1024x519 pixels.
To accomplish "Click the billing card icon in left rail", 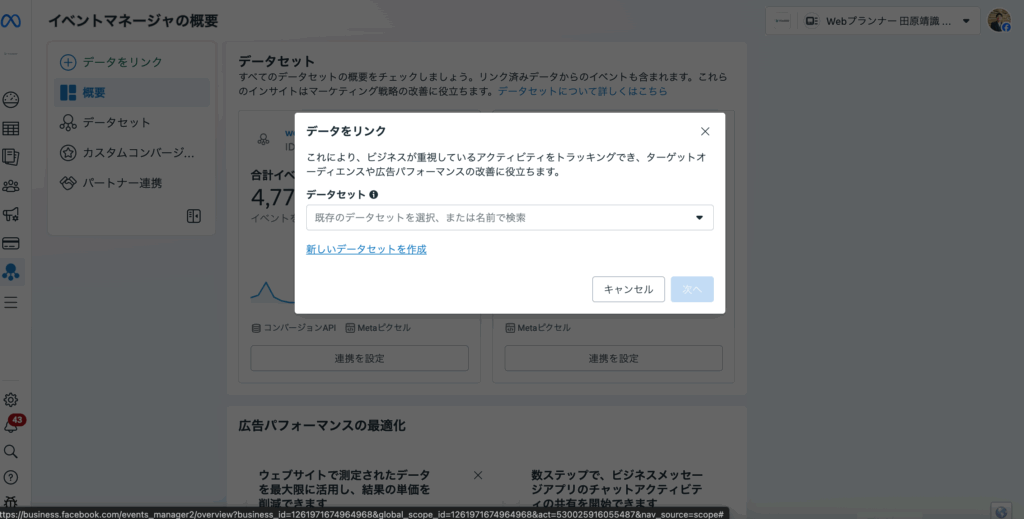I will click(12, 243).
